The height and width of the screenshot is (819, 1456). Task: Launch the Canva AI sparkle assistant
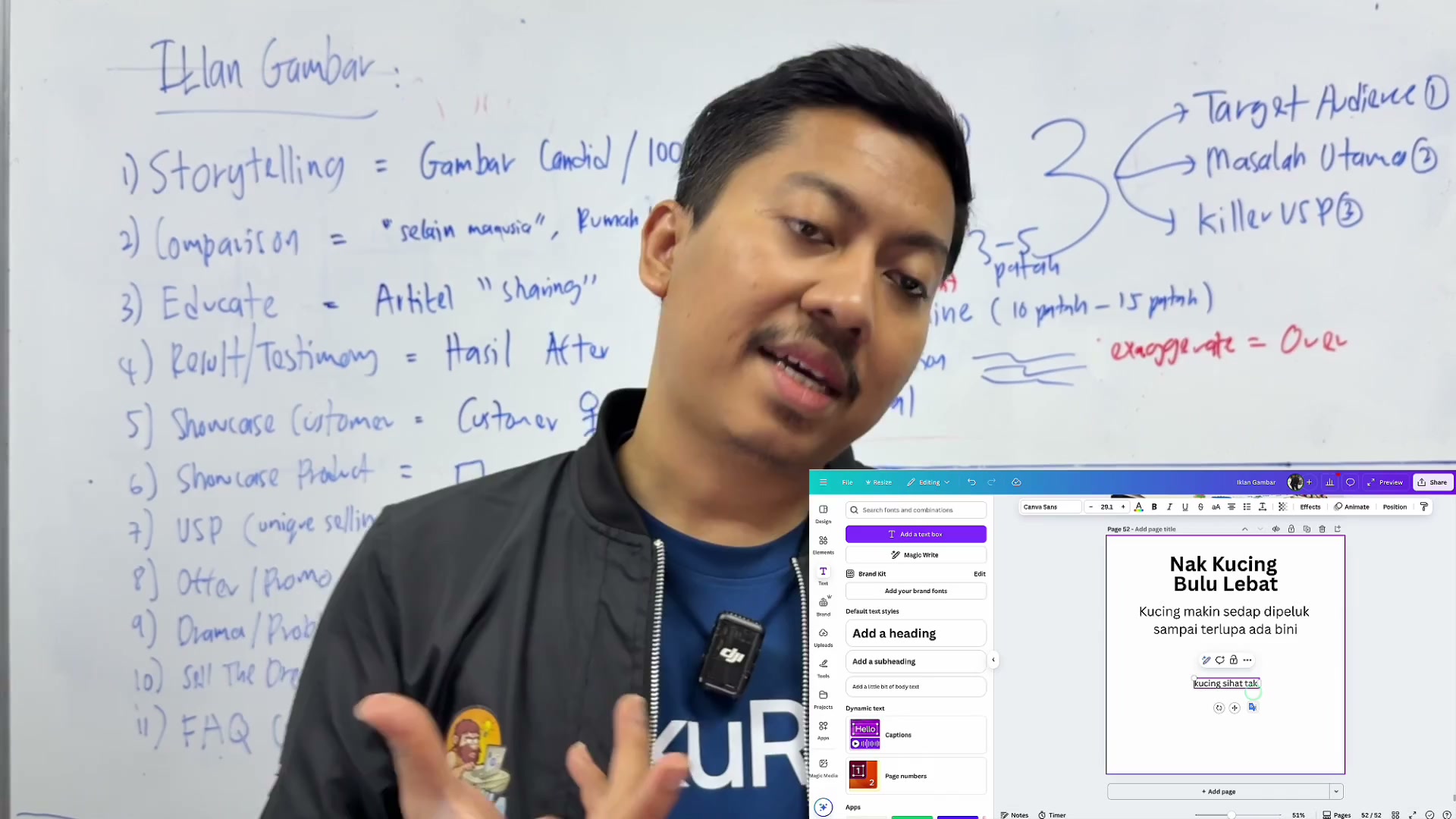pos(823,807)
